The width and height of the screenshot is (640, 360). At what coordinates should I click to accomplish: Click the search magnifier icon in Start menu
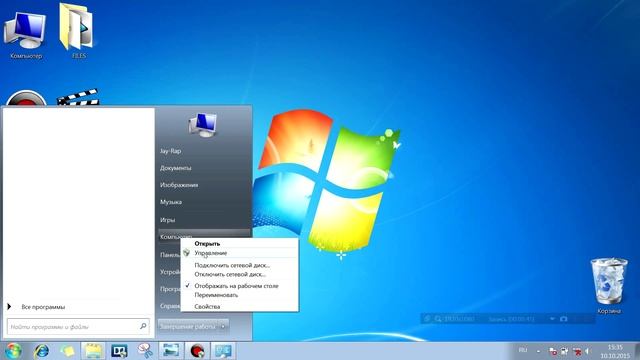point(143,326)
